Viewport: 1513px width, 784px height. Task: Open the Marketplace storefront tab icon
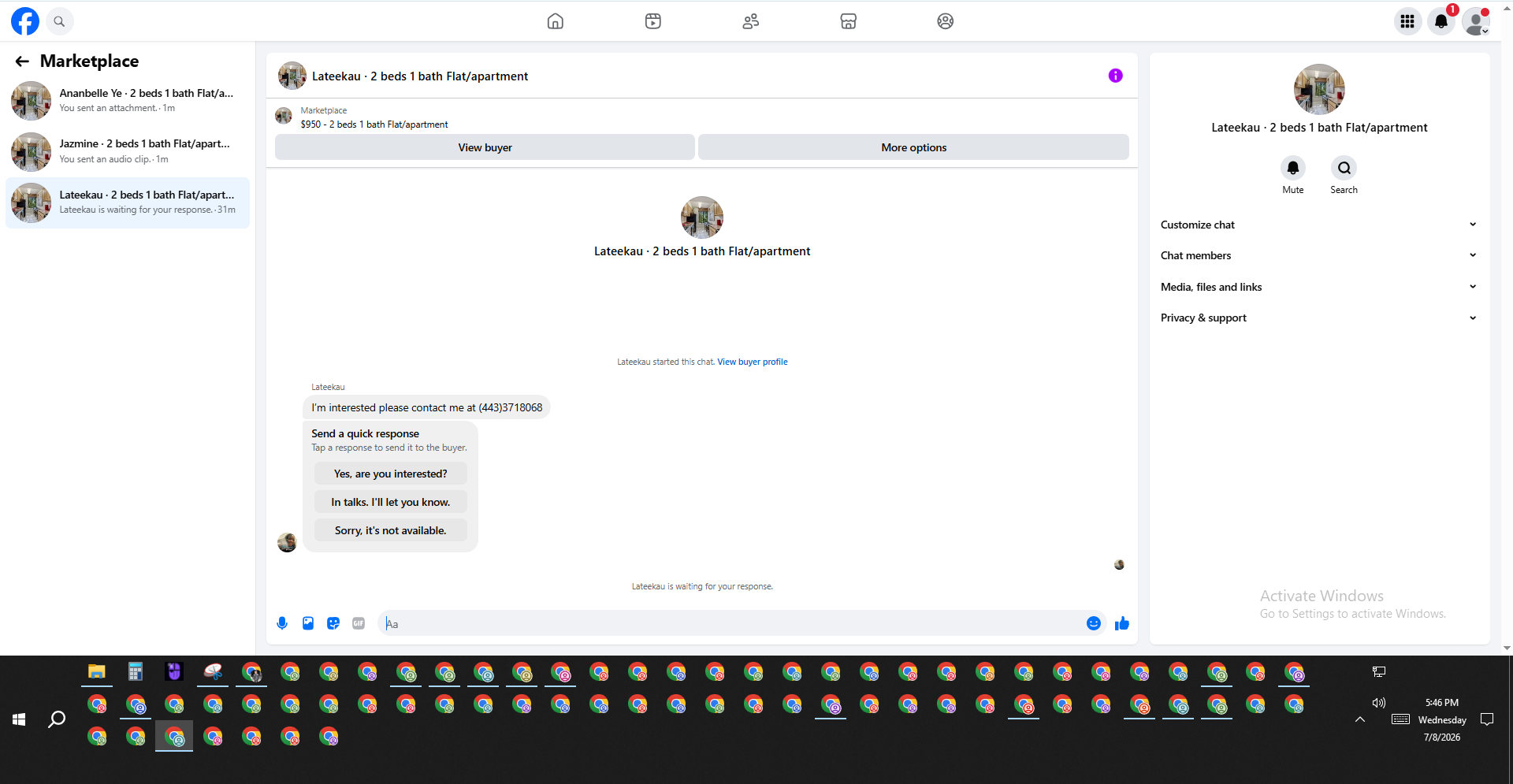point(849,21)
